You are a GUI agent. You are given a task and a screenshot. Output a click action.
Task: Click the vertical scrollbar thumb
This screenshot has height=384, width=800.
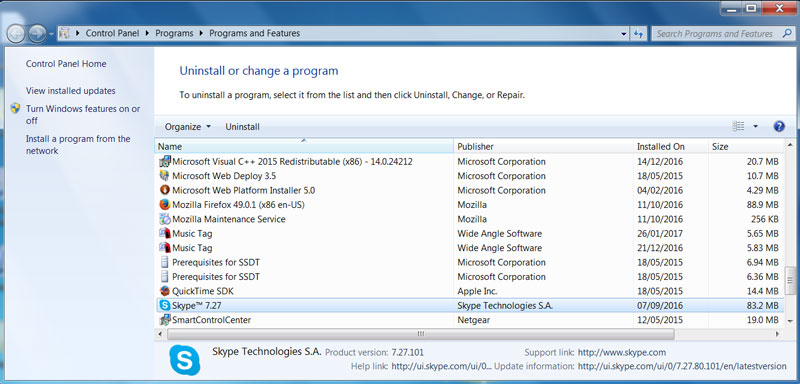[x=790, y=279]
